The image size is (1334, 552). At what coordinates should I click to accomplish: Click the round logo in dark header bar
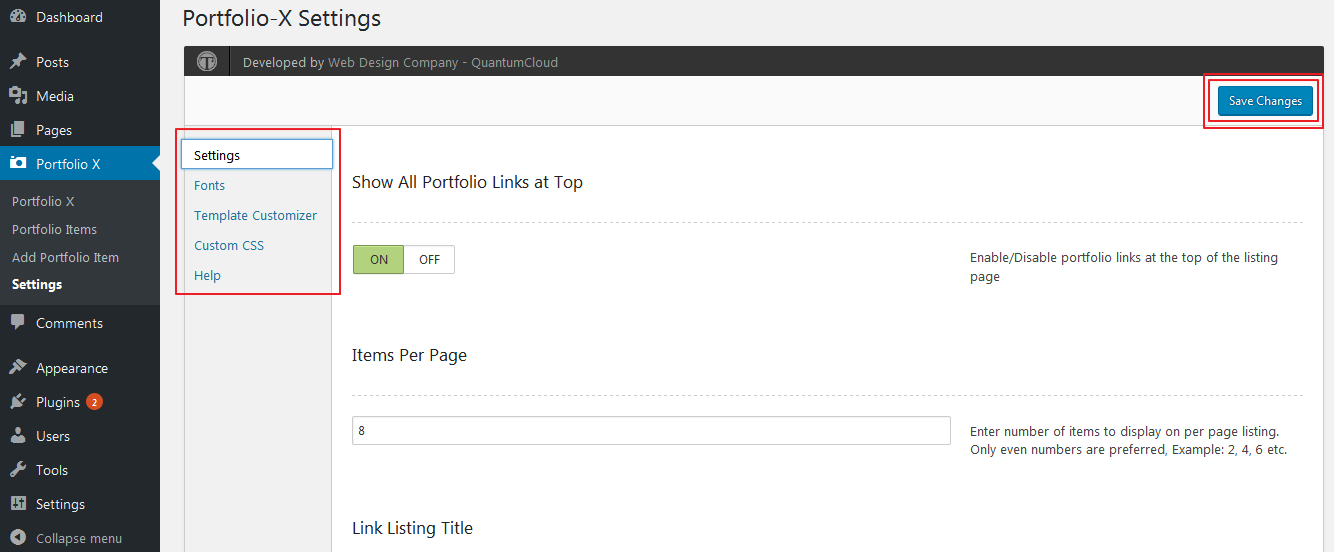(207, 61)
